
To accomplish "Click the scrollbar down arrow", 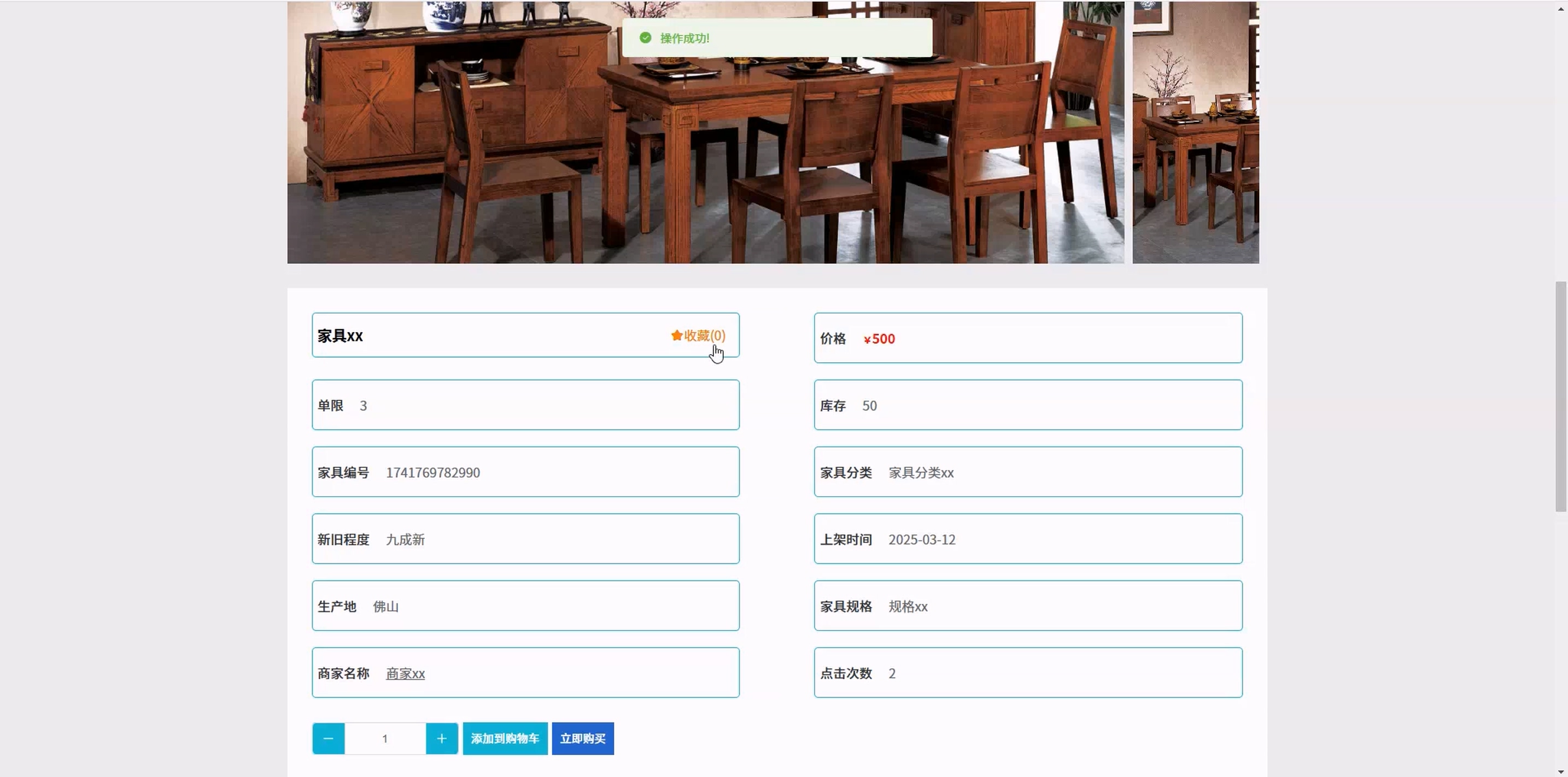I will [1560, 771].
